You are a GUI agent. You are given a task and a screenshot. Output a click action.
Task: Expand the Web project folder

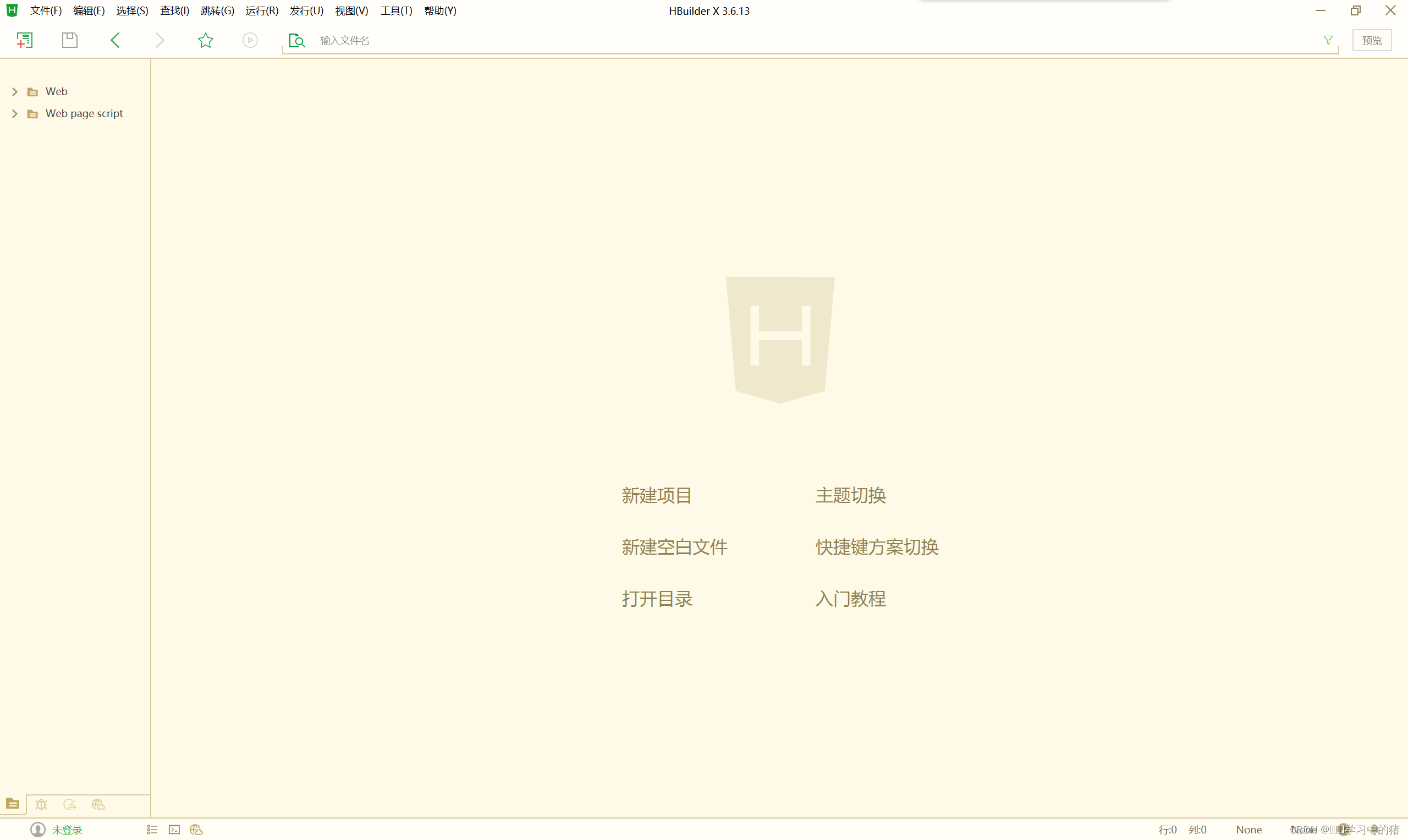(x=15, y=92)
